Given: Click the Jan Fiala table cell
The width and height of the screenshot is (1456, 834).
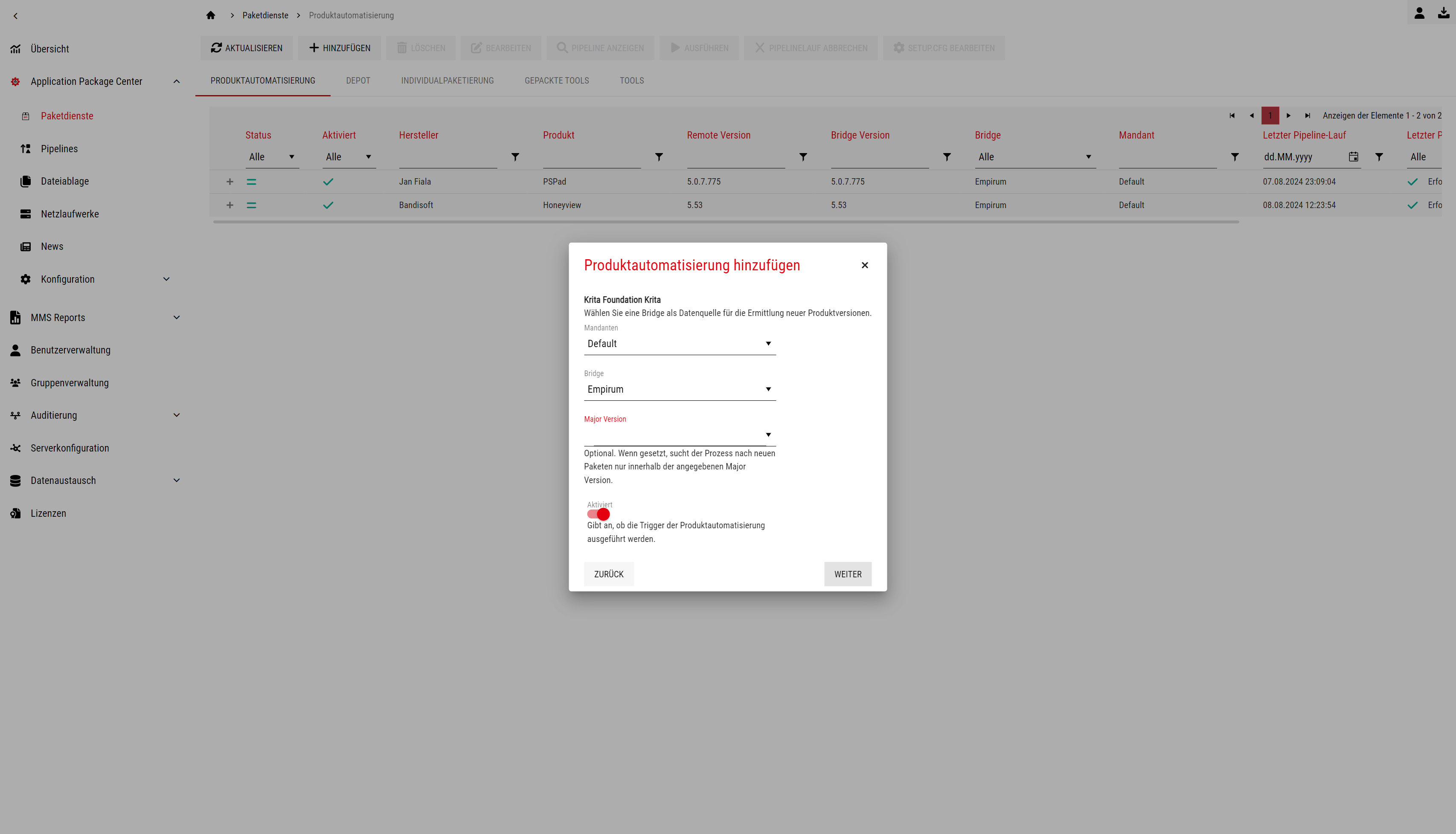Looking at the screenshot, I should point(415,182).
